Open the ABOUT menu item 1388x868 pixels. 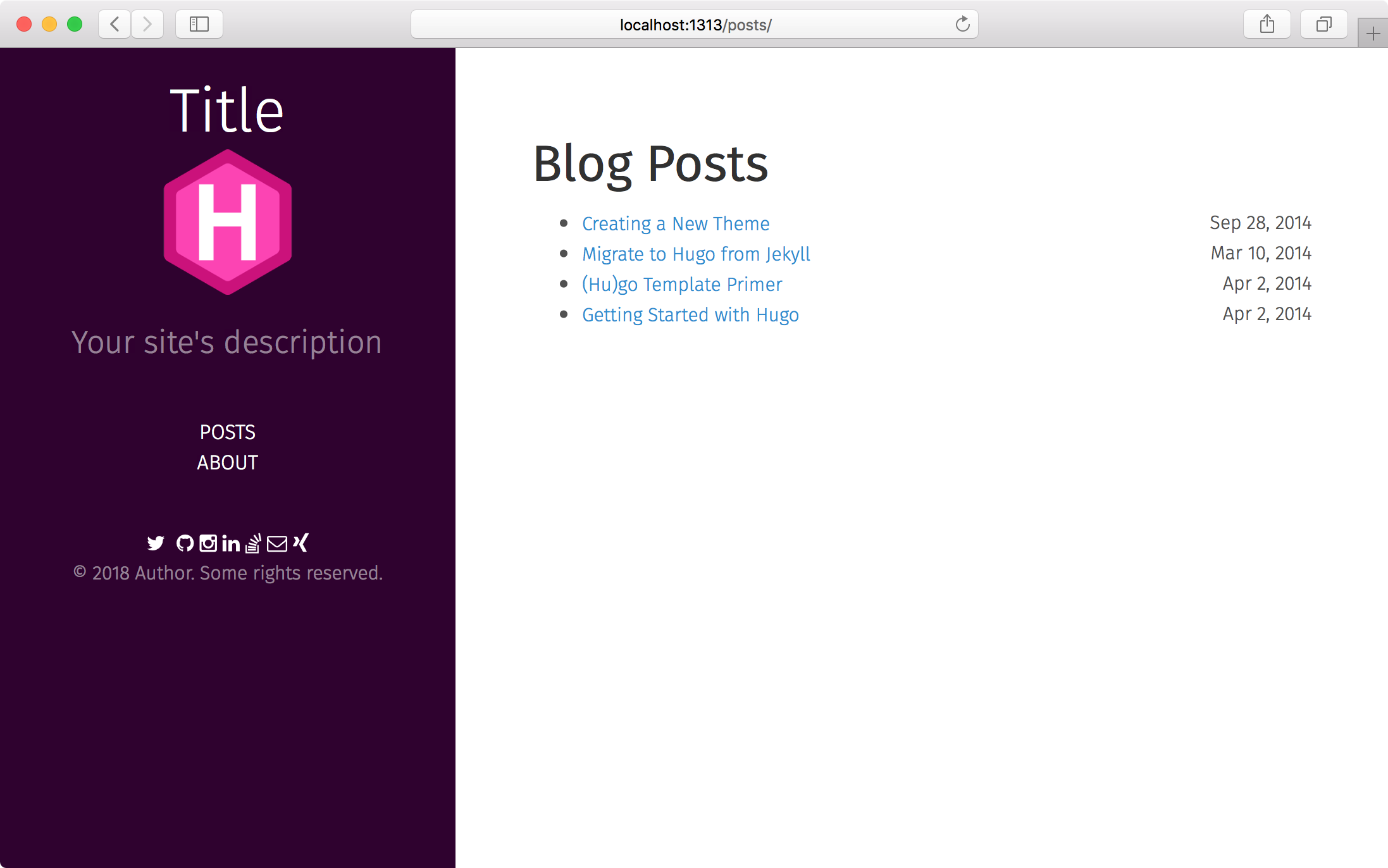tap(228, 462)
